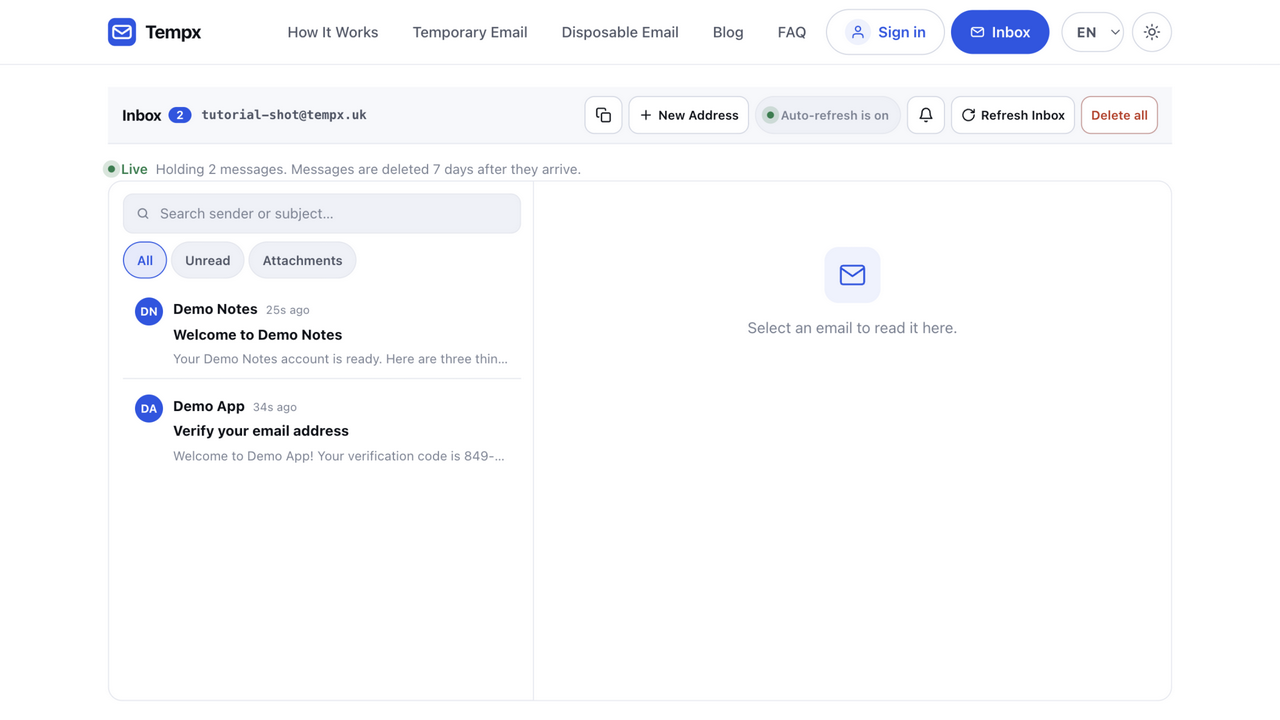Click the 34s ago timestamp

[x=275, y=407]
